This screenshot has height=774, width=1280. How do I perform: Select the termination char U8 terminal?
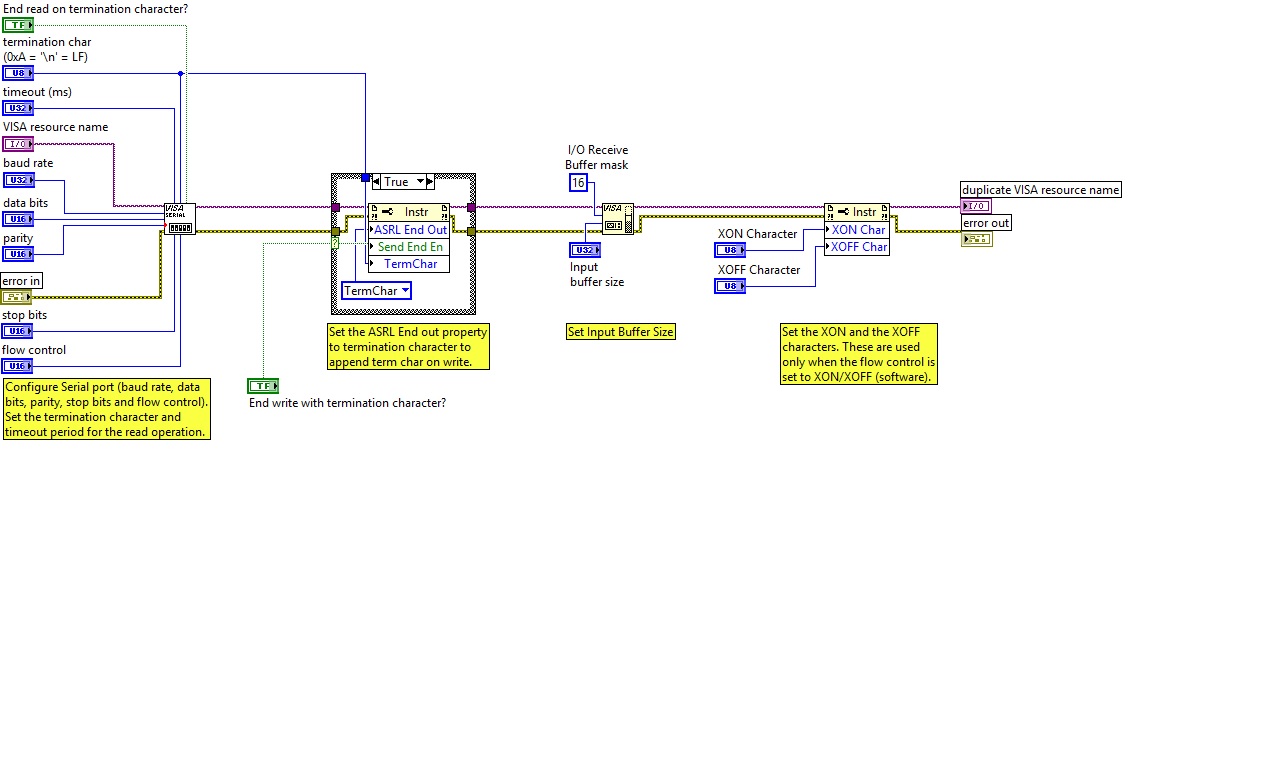click(18, 73)
